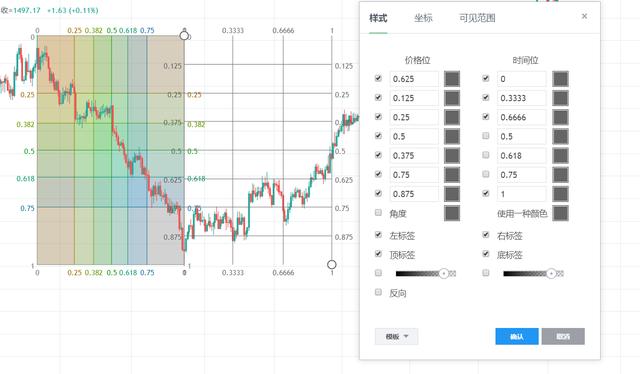Enable the 角度 checkbox
Screen dimensions: 640x374
click(x=378, y=212)
